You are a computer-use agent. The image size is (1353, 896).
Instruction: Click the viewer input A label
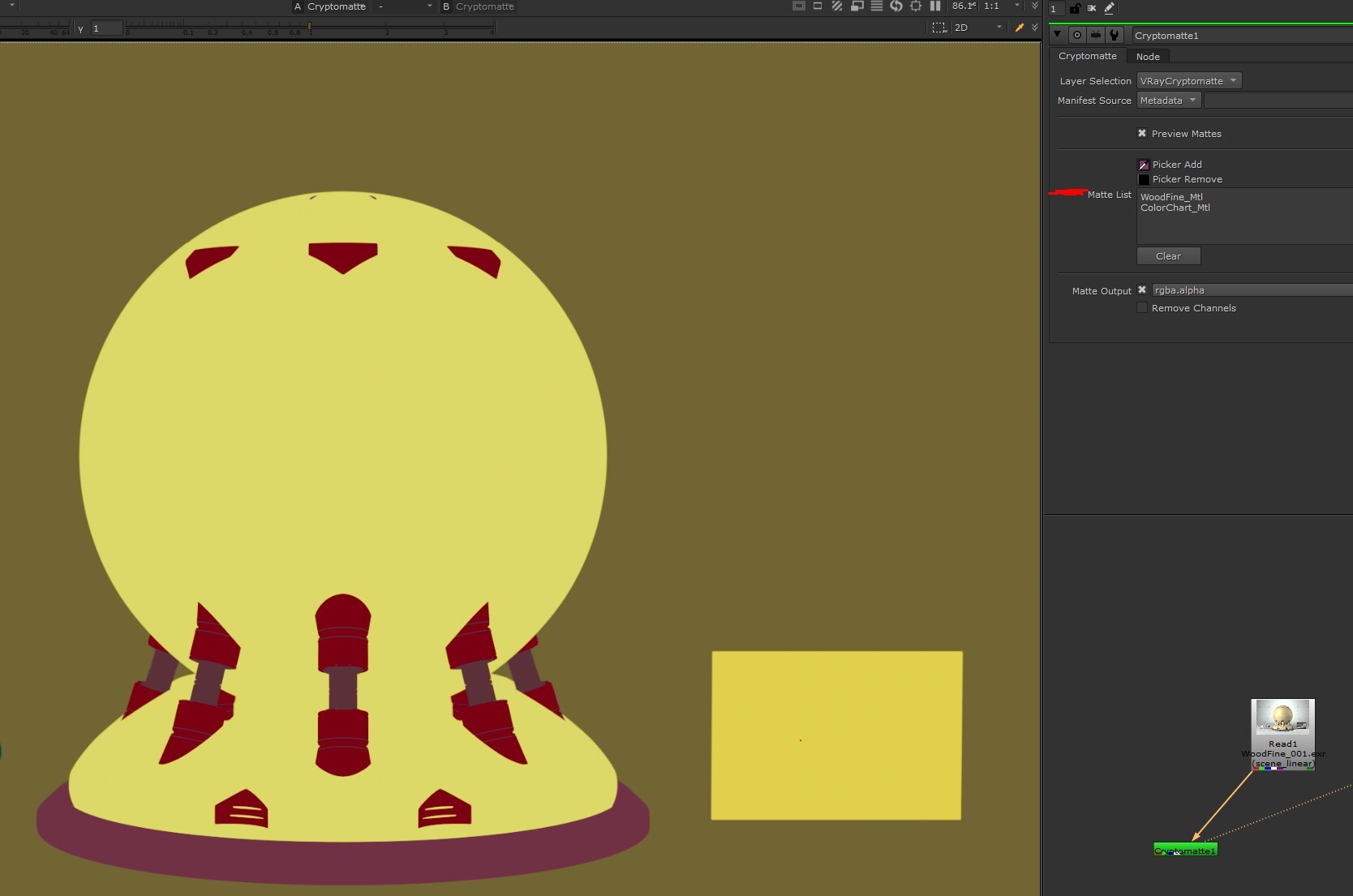click(x=298, y=6)
